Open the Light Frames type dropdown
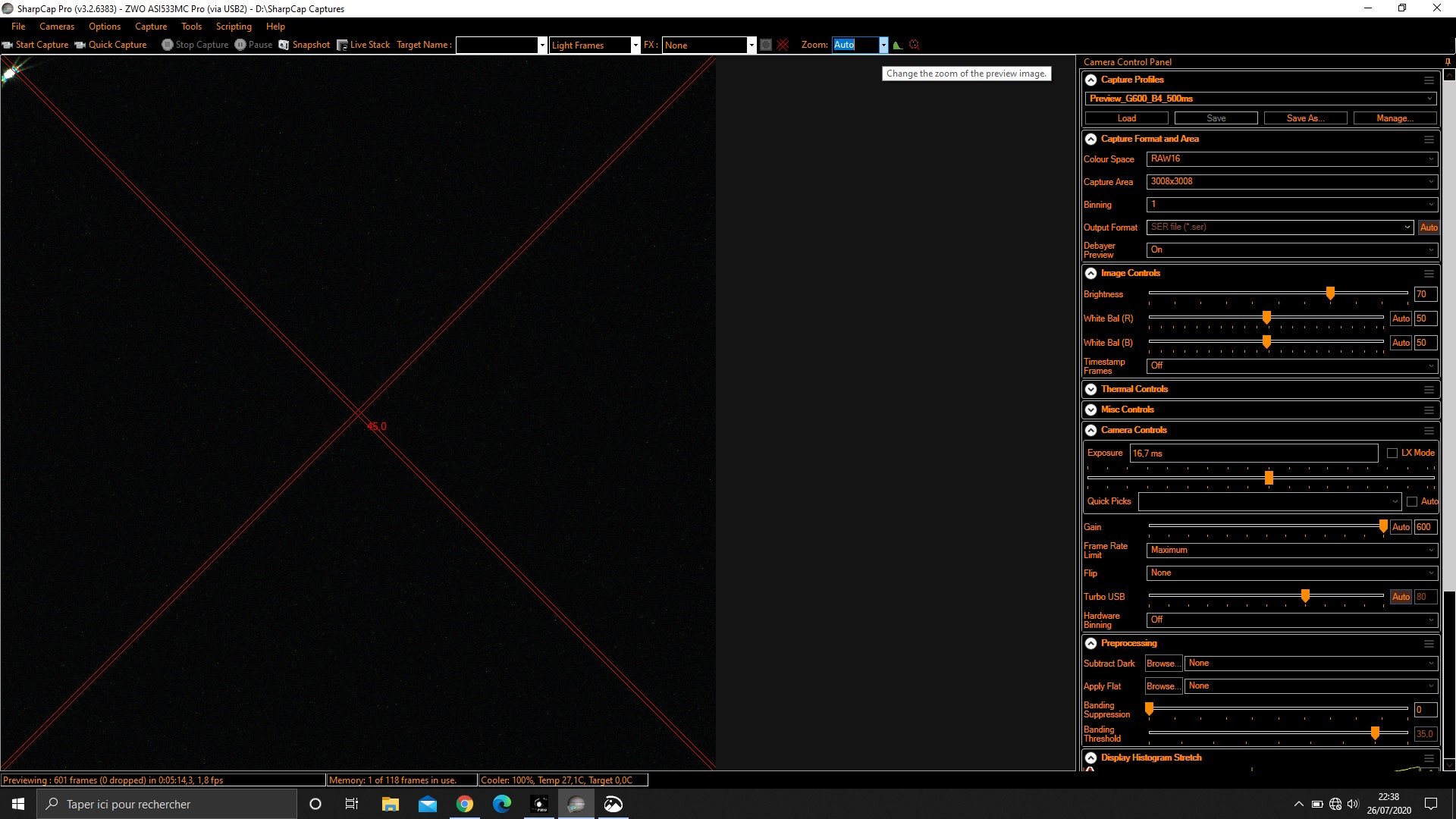 coord(635,45)
